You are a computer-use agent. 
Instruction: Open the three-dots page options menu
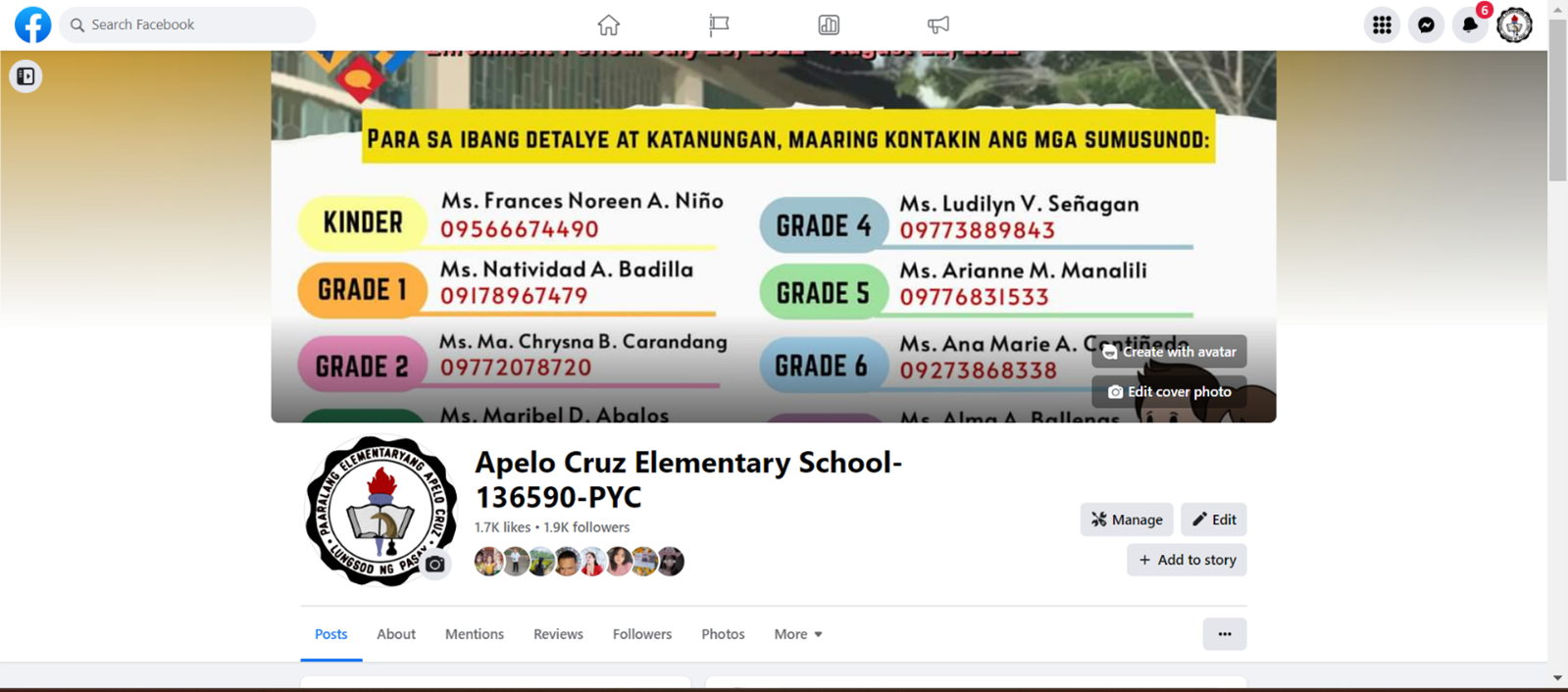pyautogui.click(x=1225, y=634)
